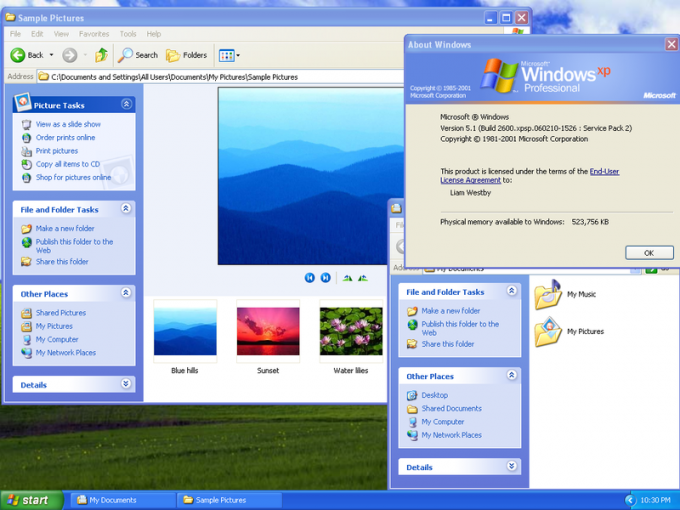Open the Tools menu

point(128,34)
